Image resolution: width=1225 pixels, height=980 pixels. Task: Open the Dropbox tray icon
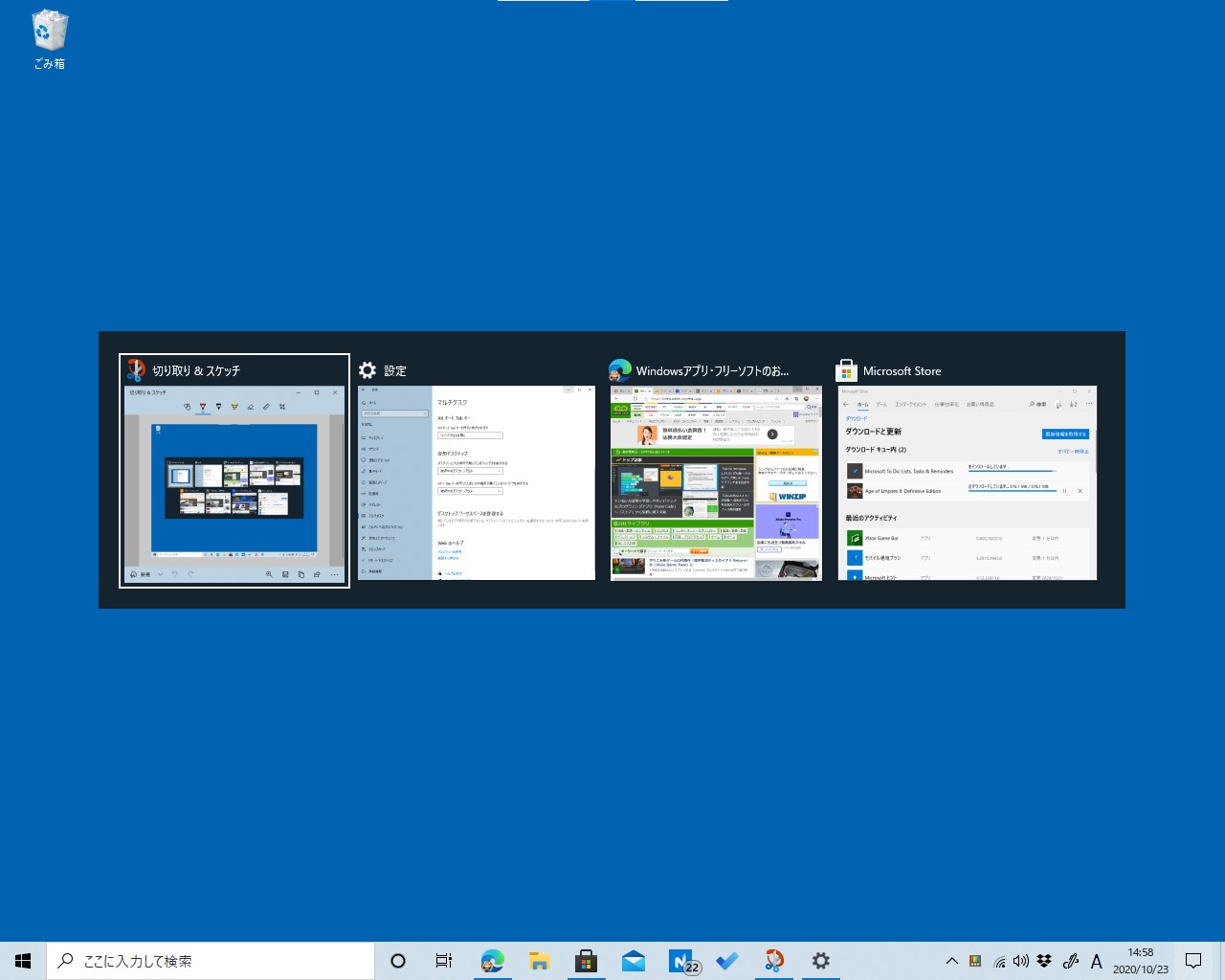1045,961
